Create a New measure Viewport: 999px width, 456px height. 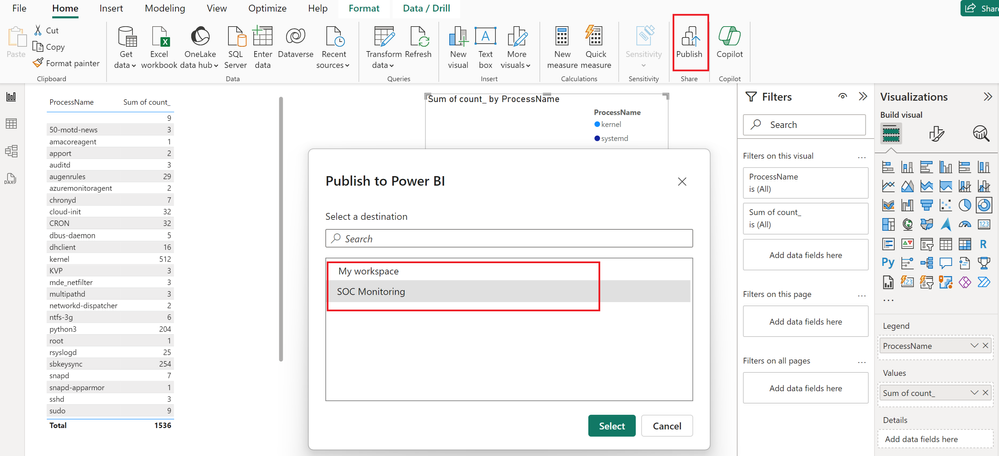click(x=562, y=48)
